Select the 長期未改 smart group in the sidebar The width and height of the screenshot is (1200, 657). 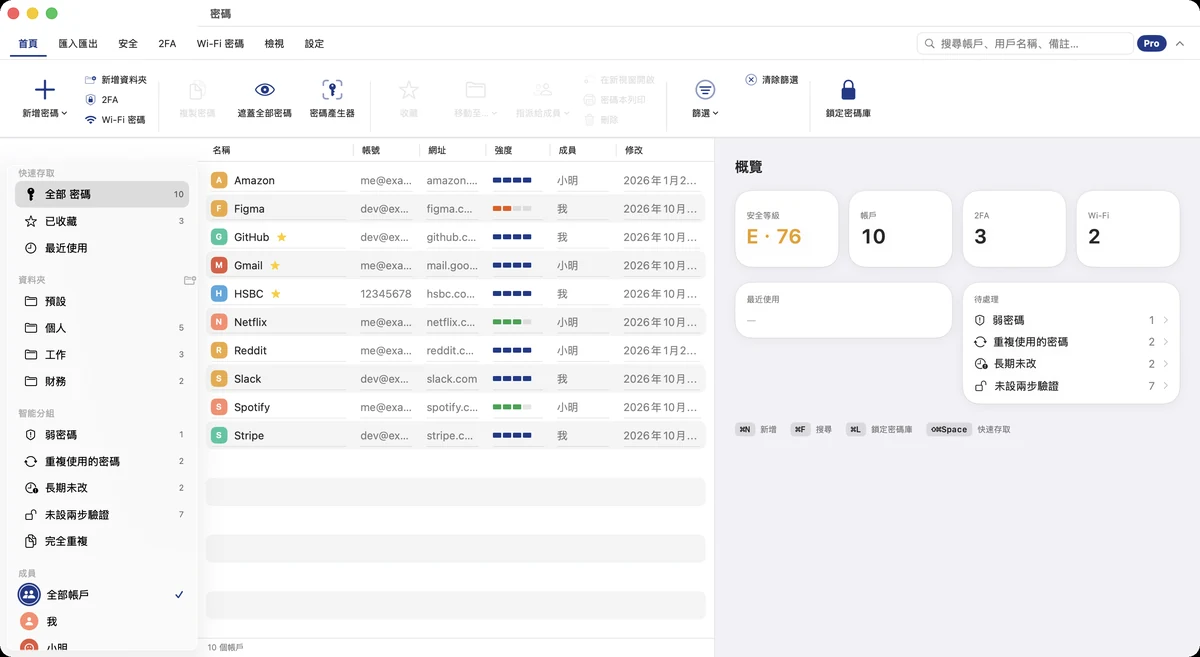102,488
